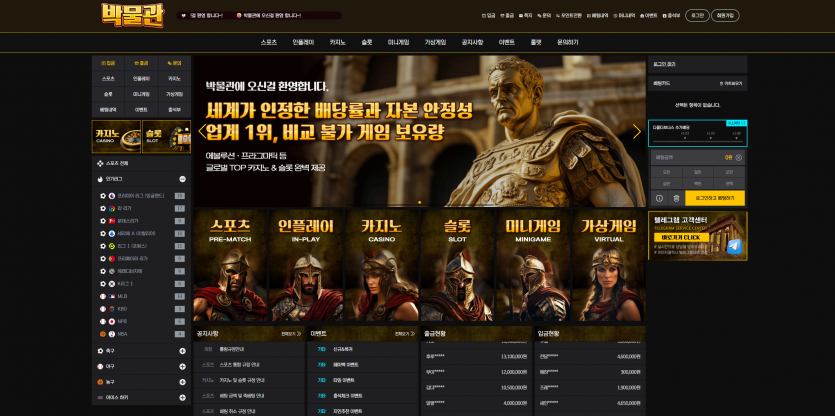Viewport: 835px width, 416px height.
Task: Click the yellow login-and-bet button
Action: [715, 198]
